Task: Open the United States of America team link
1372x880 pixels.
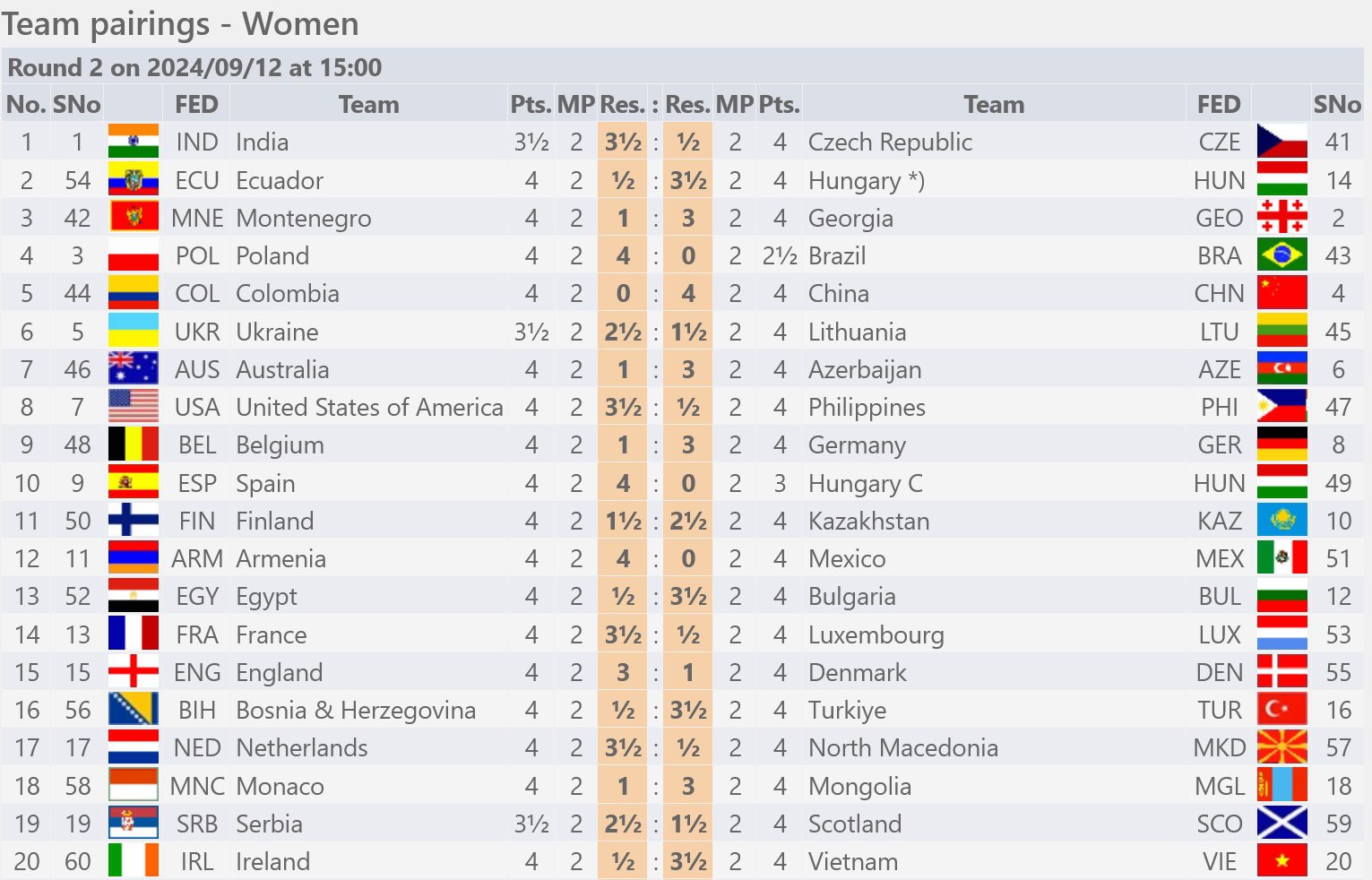Action: (x=369, y=407)
